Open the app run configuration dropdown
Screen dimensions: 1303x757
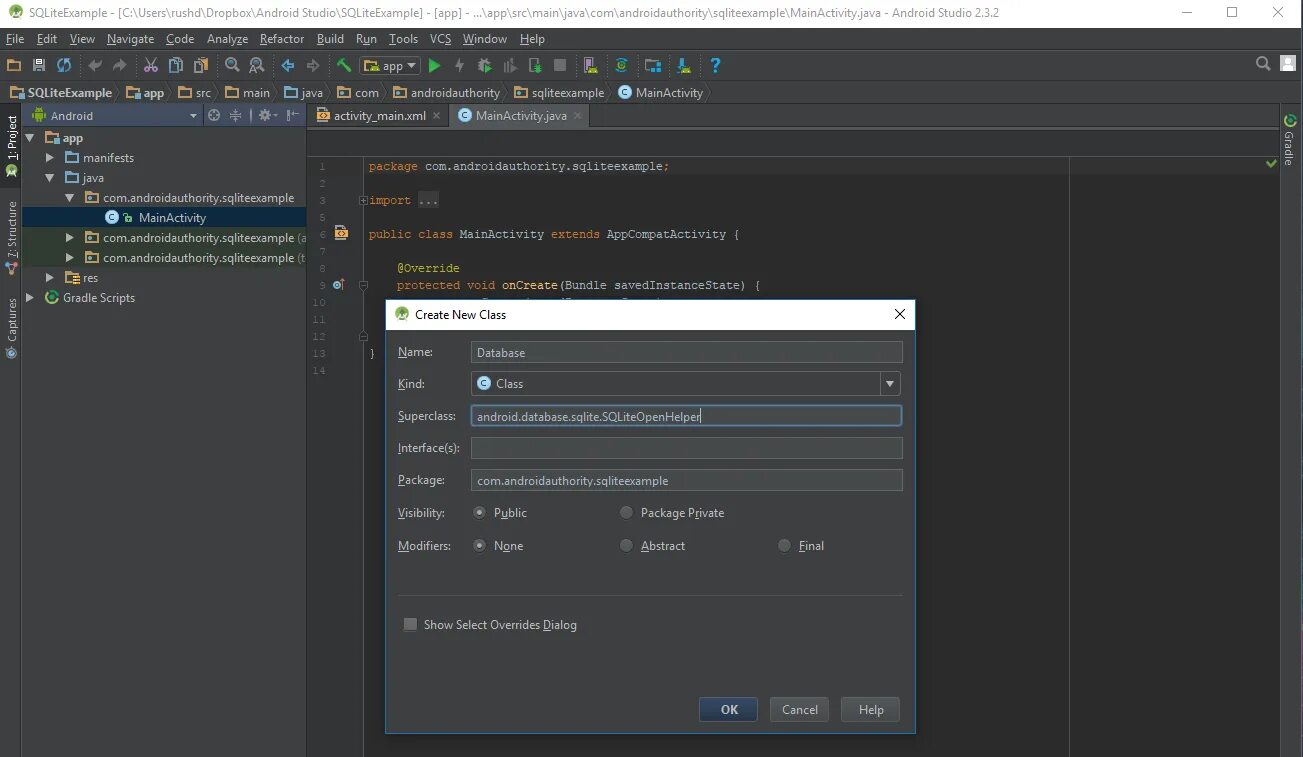point(391,66)
